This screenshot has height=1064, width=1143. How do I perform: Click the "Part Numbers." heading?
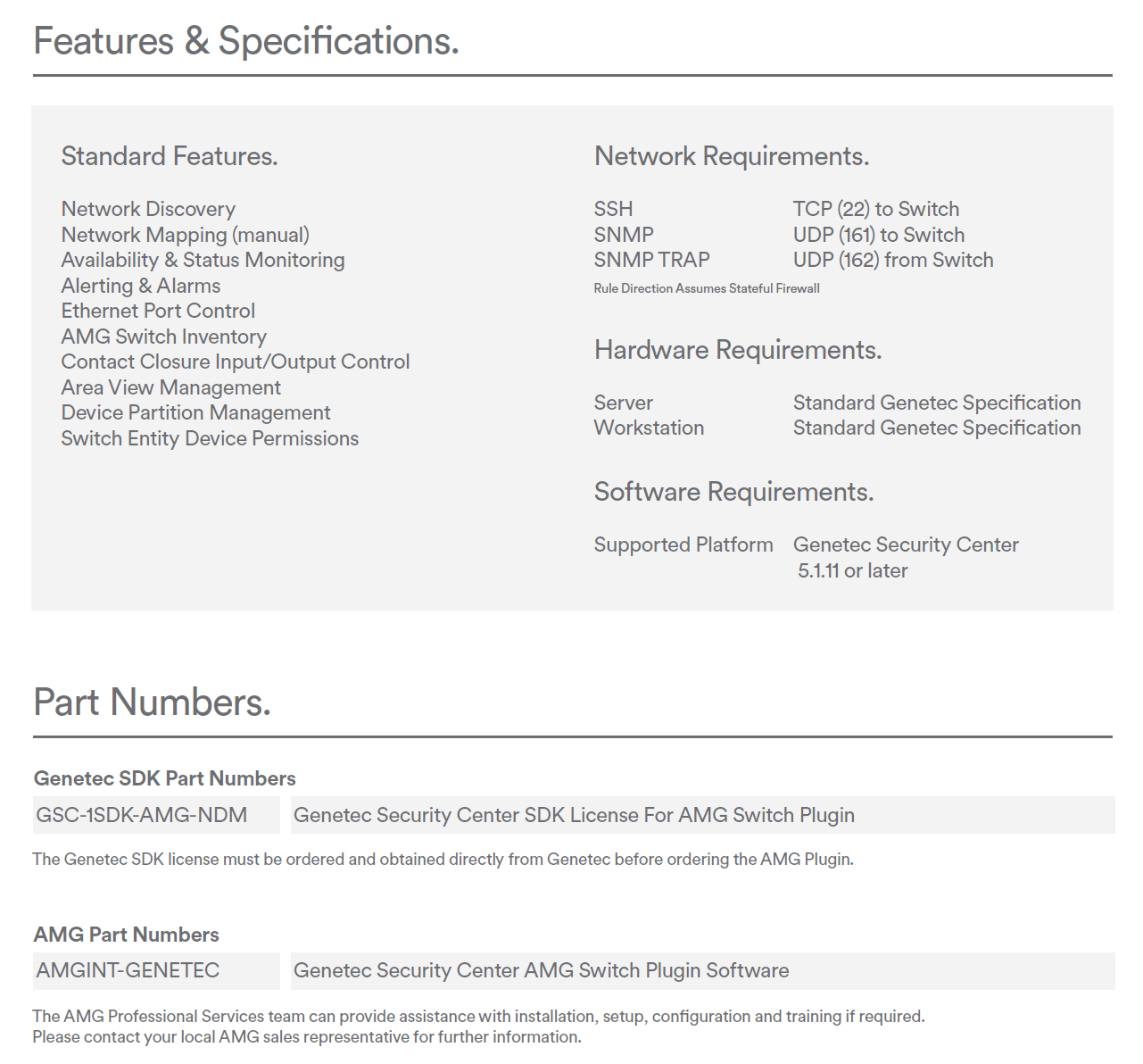[x=152, y=702]
